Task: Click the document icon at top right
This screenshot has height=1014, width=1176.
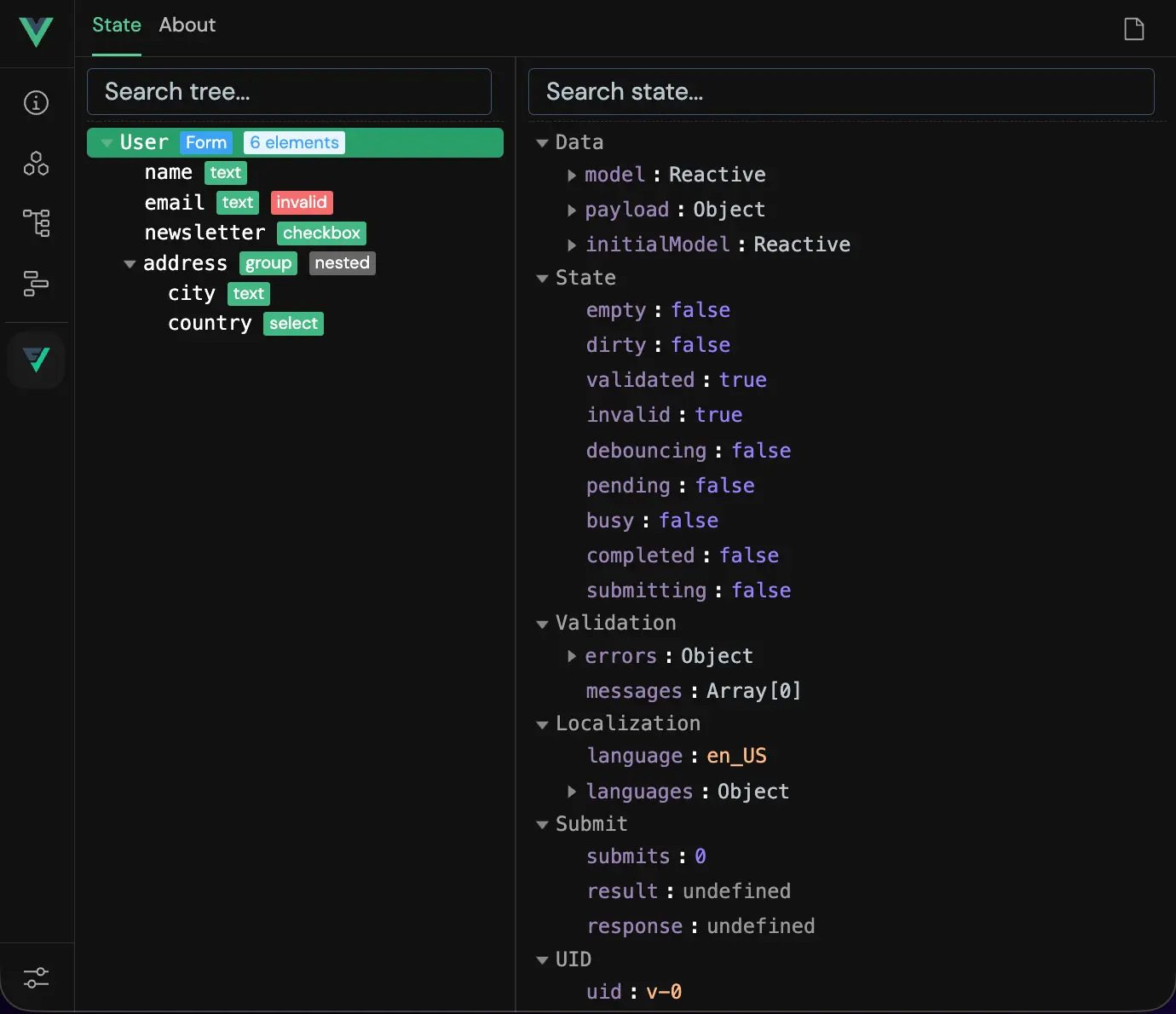Action: [1134, 29]
